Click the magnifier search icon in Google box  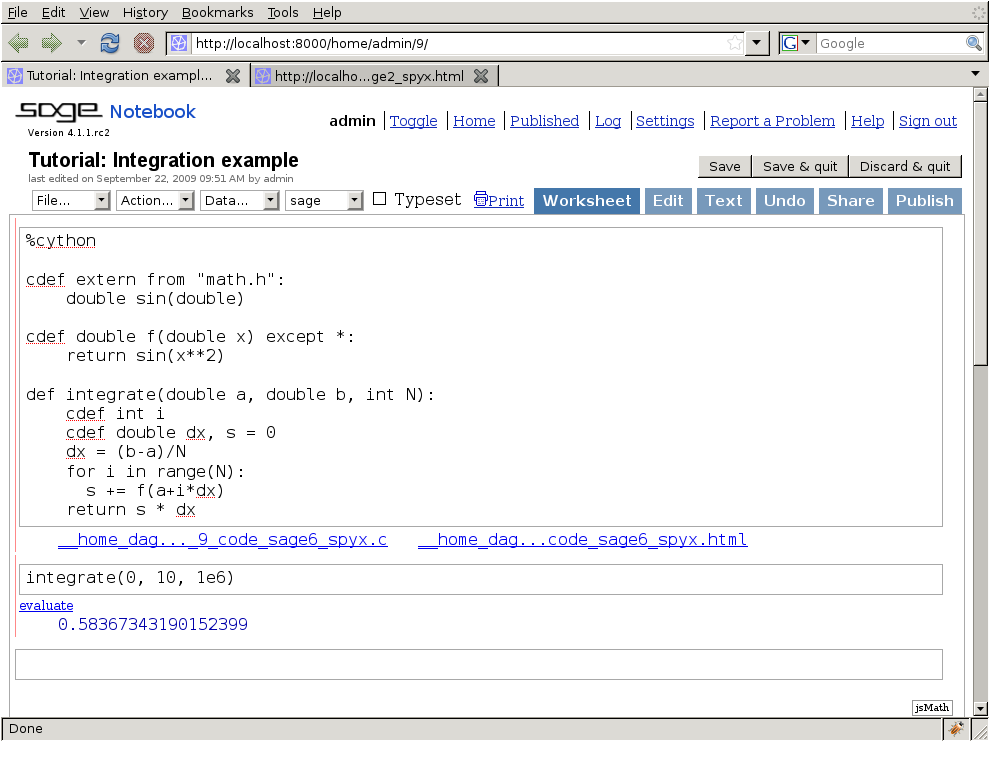[973, 43]
